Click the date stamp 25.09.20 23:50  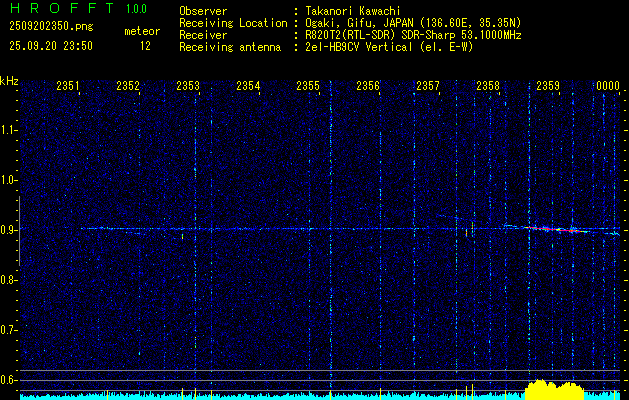(51, 46)
